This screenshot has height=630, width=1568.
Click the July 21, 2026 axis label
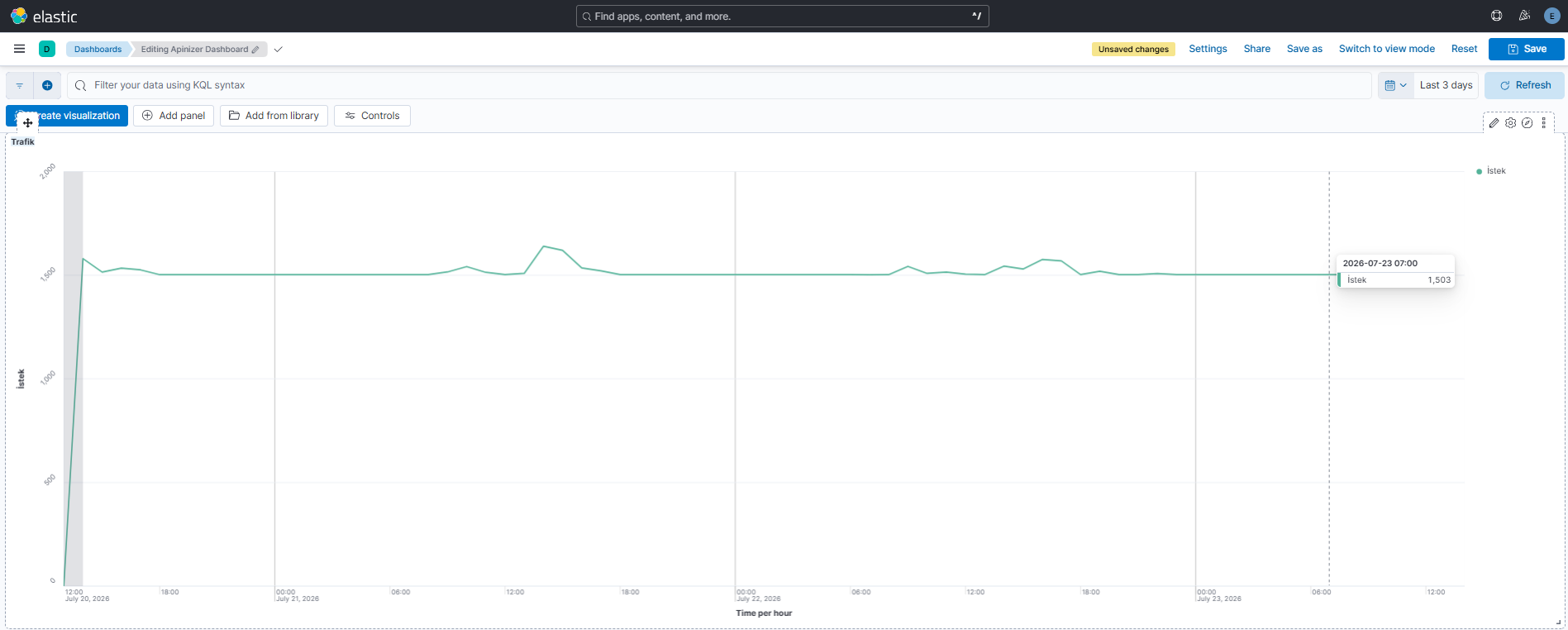tap(298, 599)
